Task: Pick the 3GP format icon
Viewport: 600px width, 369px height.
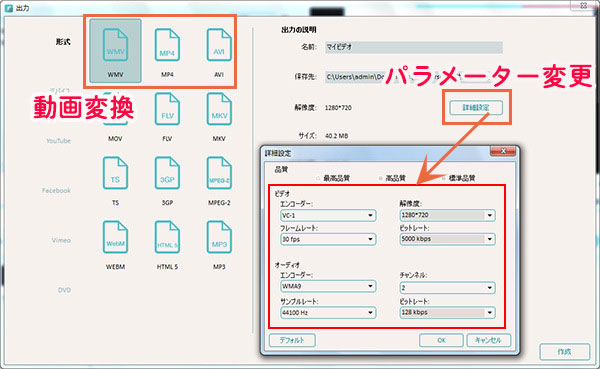Action: click(167, 173)
